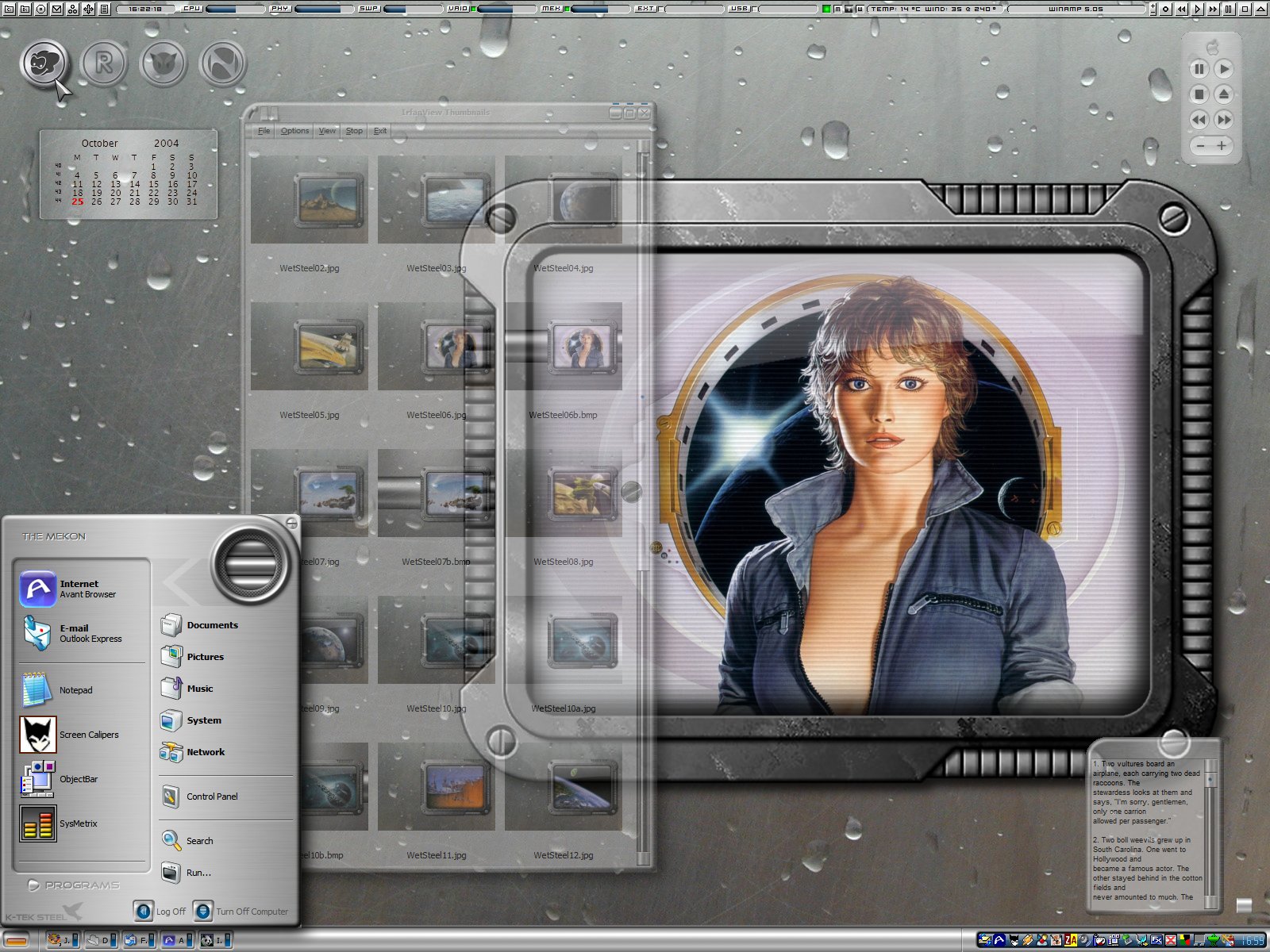Click Winamp pause button in top bar
The width and height of the screenshot is (1270, 952).
[x=1230, y=9]
